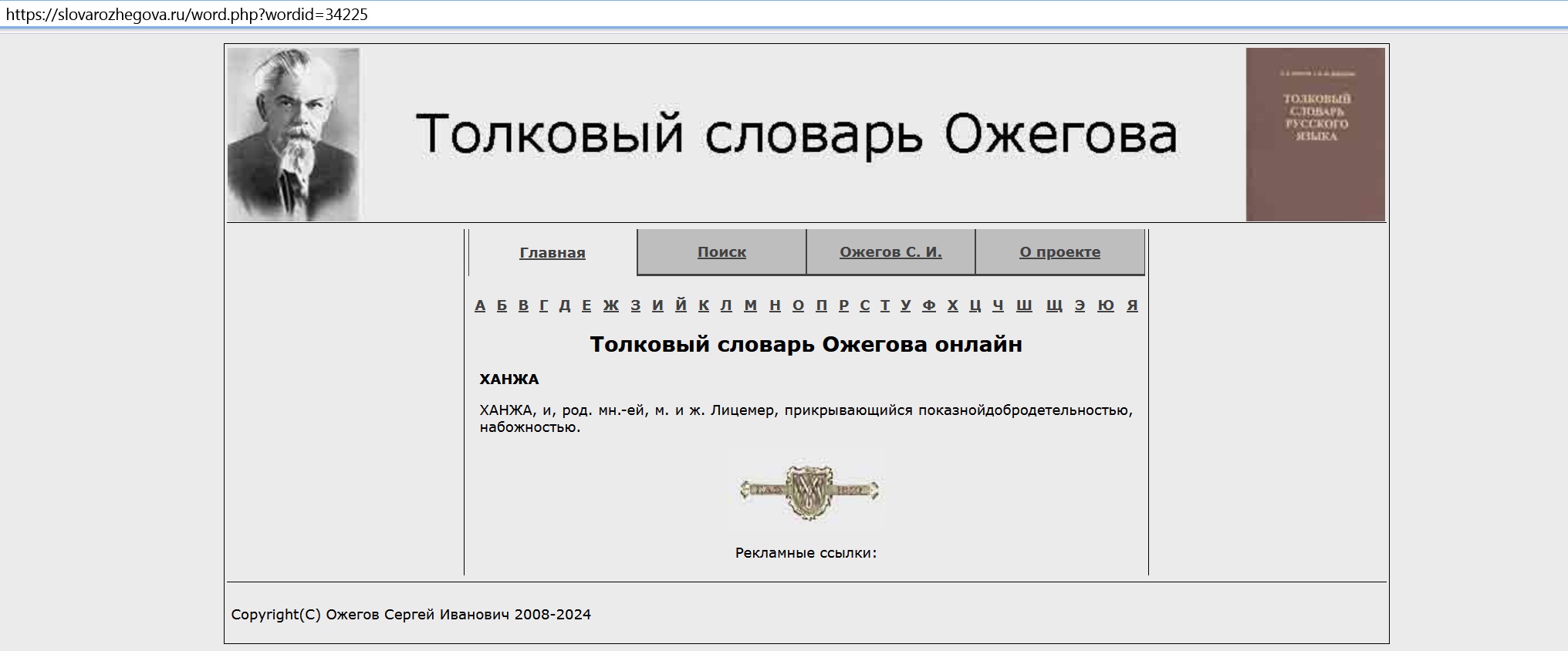The image size is (1568, 651).
Task: Select letter Б in the alphabet index
Action: (502, 305)
